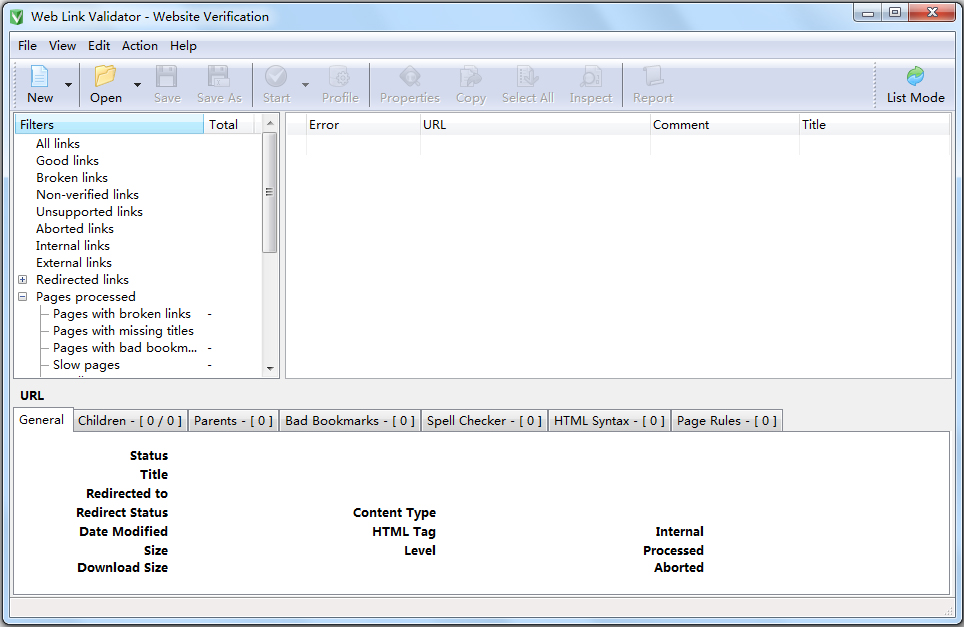Click the Save As toolbar icon
This screenshot has width=964, height=627.
coord(218,76)
